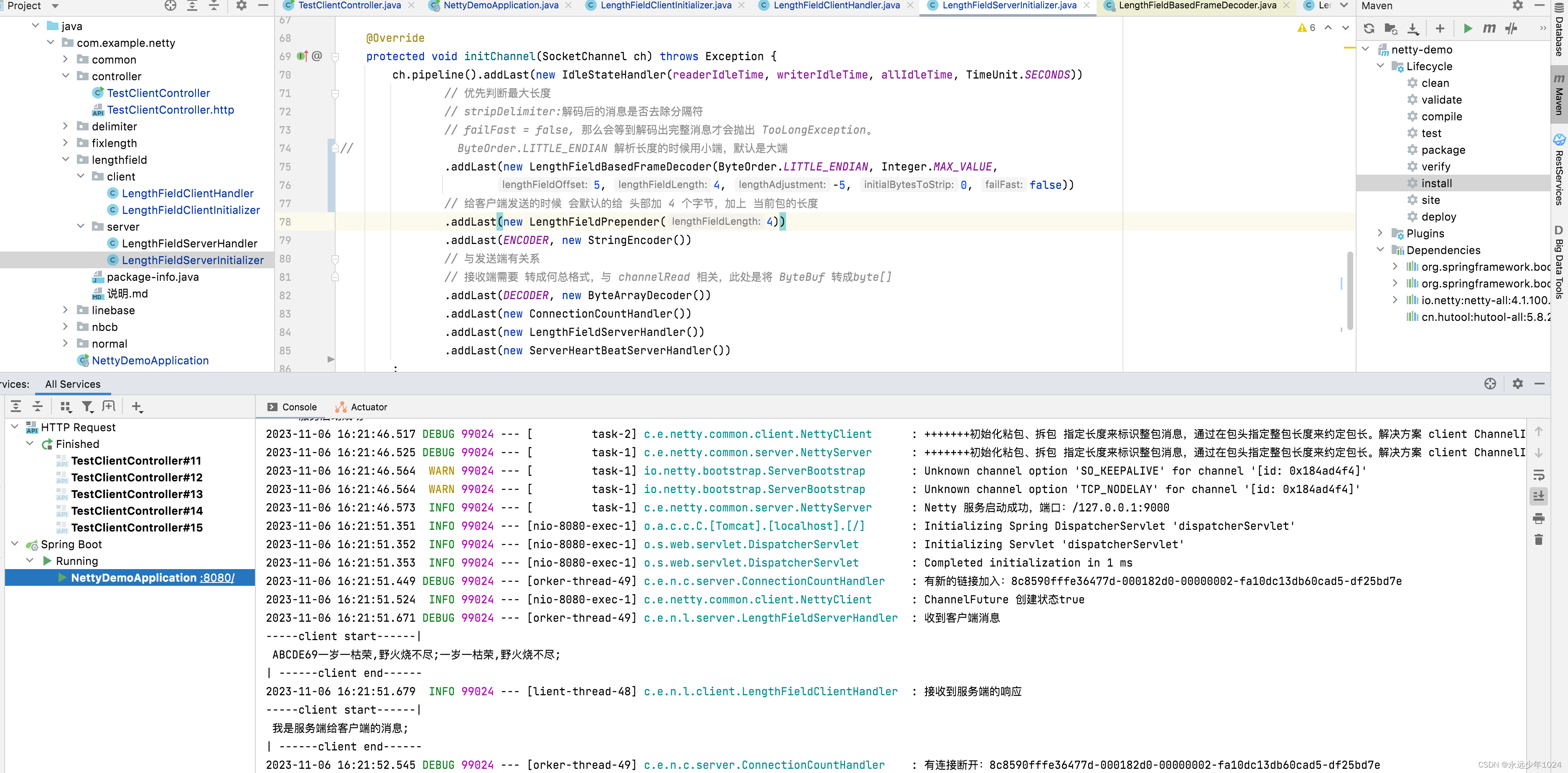The height and width of the screenshot is (773, 1568).
Task: Add a new service with plus icon
Action: point(137,407)
